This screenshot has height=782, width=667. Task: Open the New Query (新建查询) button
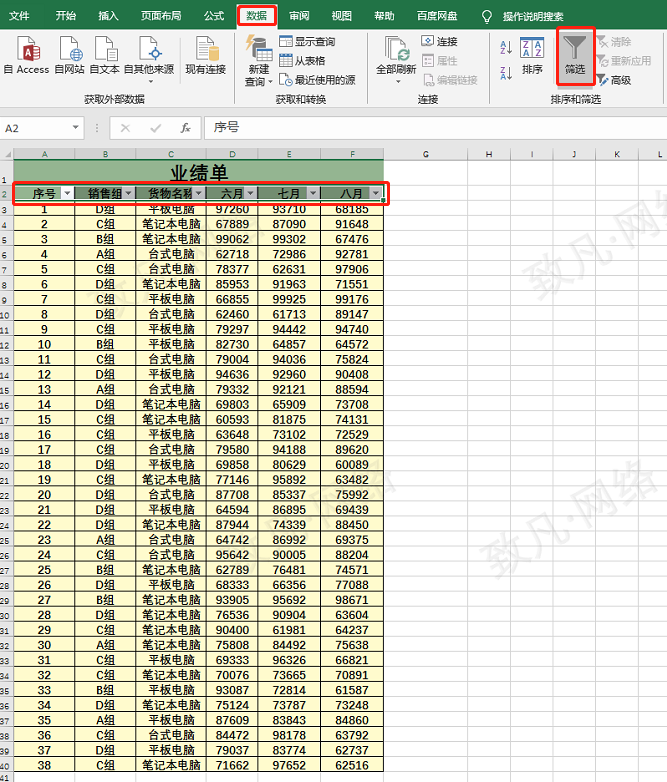point(258,61)
